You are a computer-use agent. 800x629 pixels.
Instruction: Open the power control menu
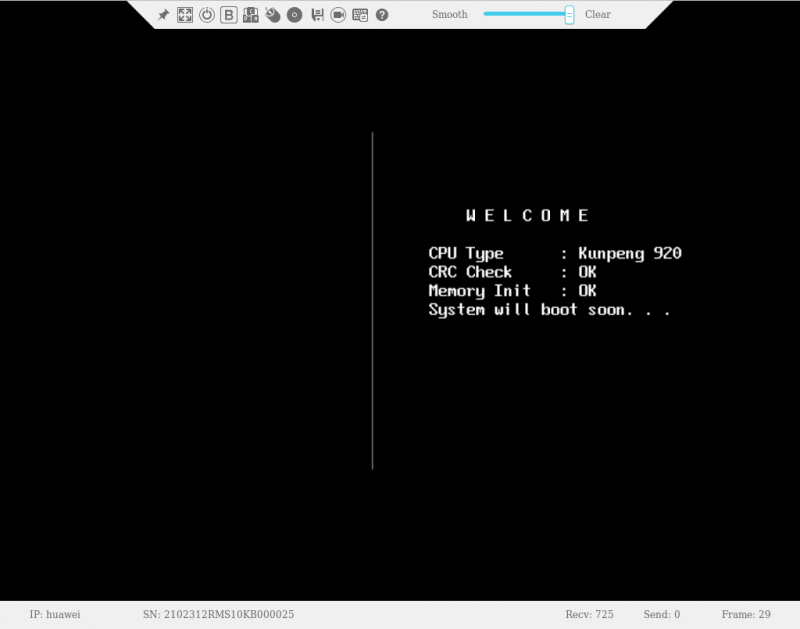[207, 15]
